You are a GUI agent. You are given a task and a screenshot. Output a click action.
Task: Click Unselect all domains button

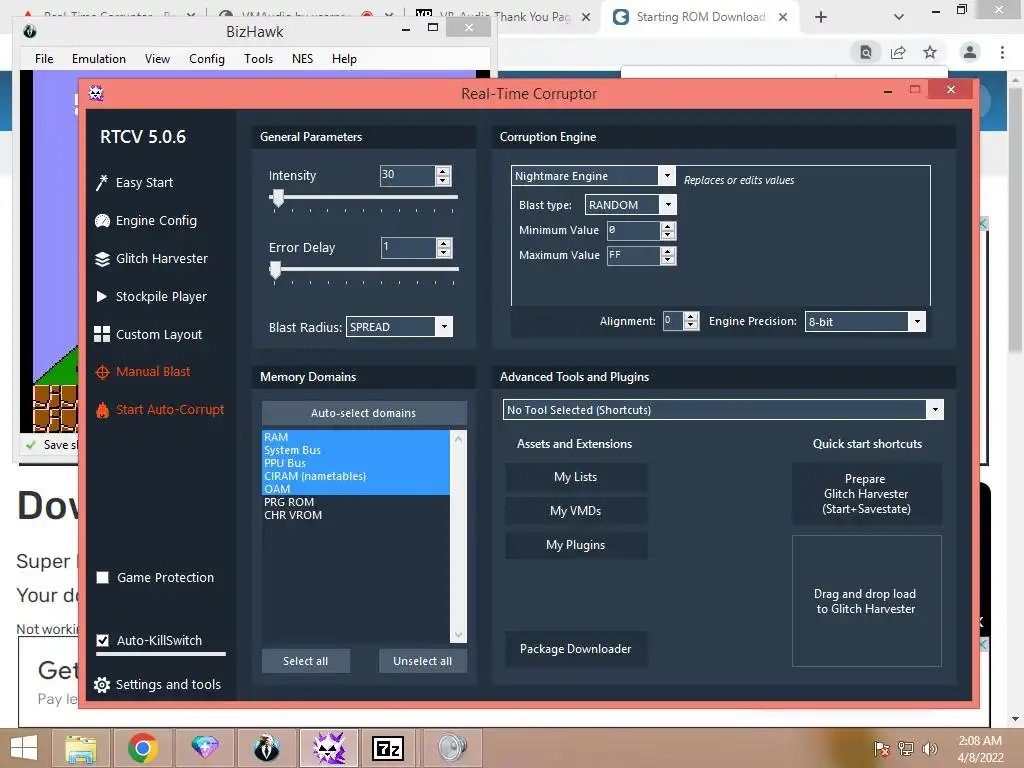pyautogui.click(x=423, y=661)
